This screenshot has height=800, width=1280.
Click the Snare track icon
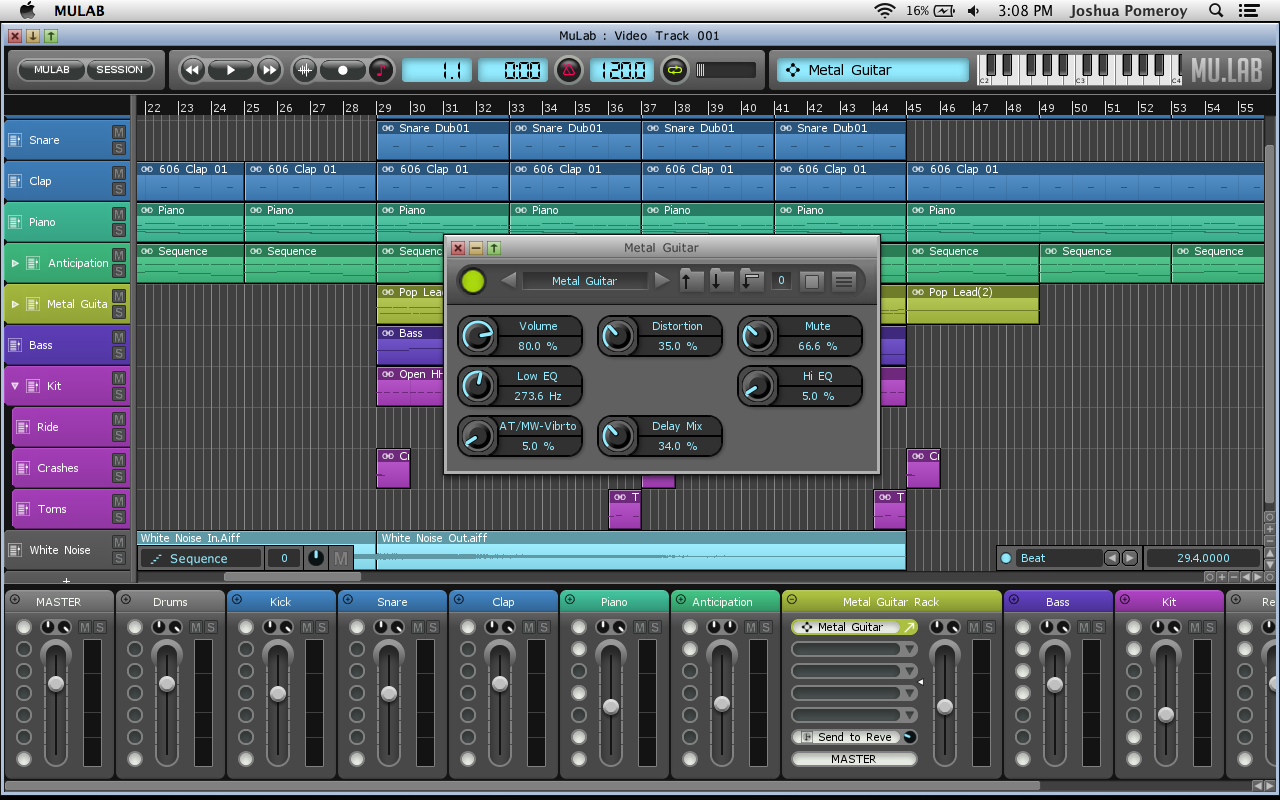tap(15, 140)
